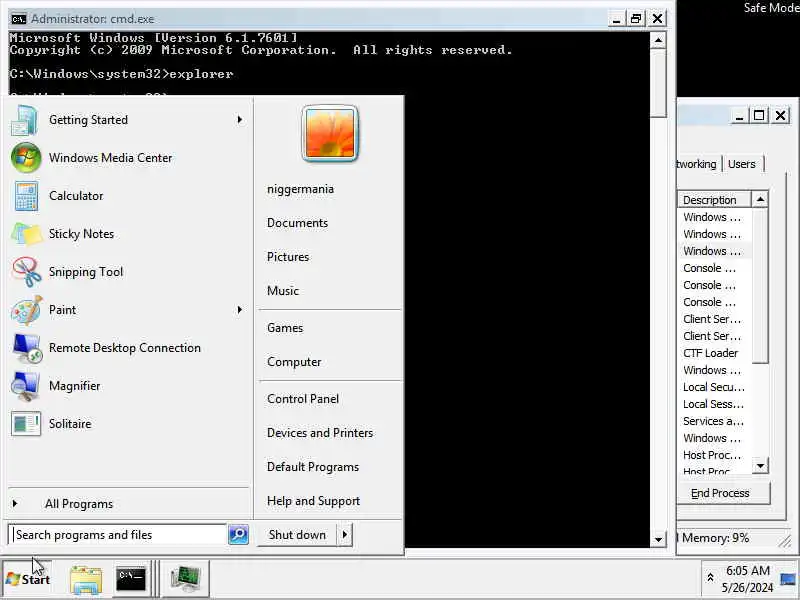This screenshot has width=800, height=600.
Task: Select the Services a... process row
Action: pyautogui.click(x=714, y=421)
